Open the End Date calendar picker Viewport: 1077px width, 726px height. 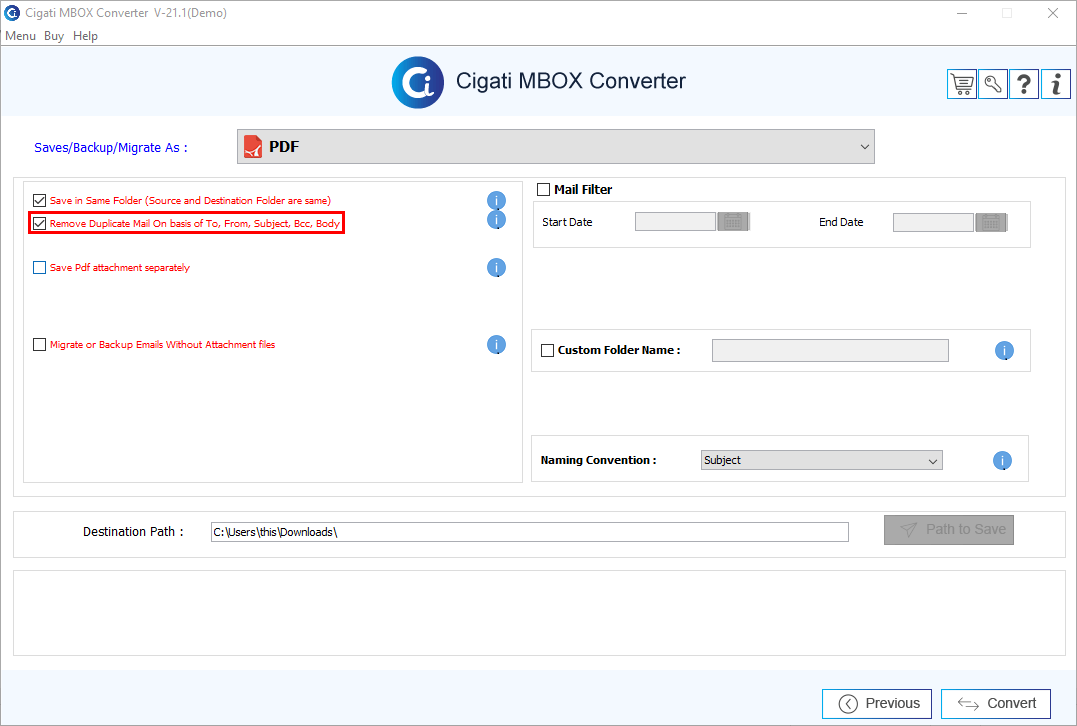[991, 222]
